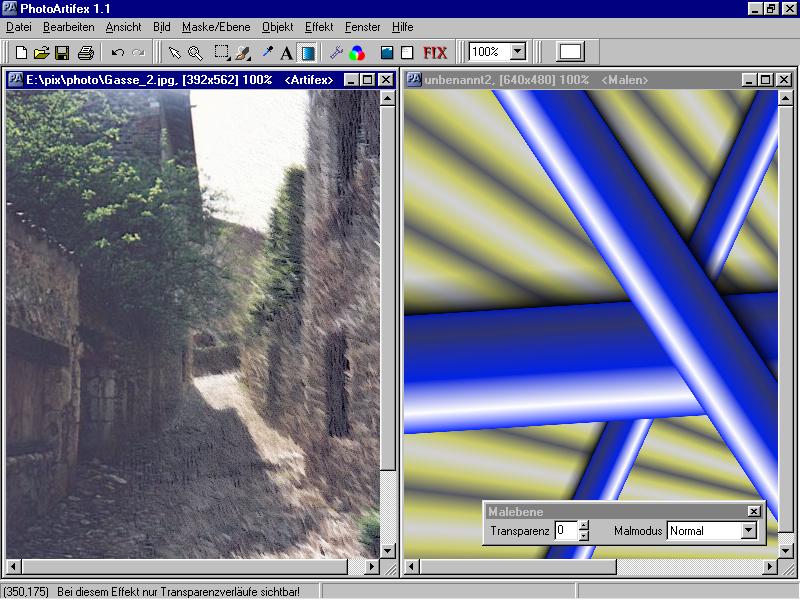Restore down the PhotoArtifex main window
Screen dimensions: 800x600
click(770, 8)
